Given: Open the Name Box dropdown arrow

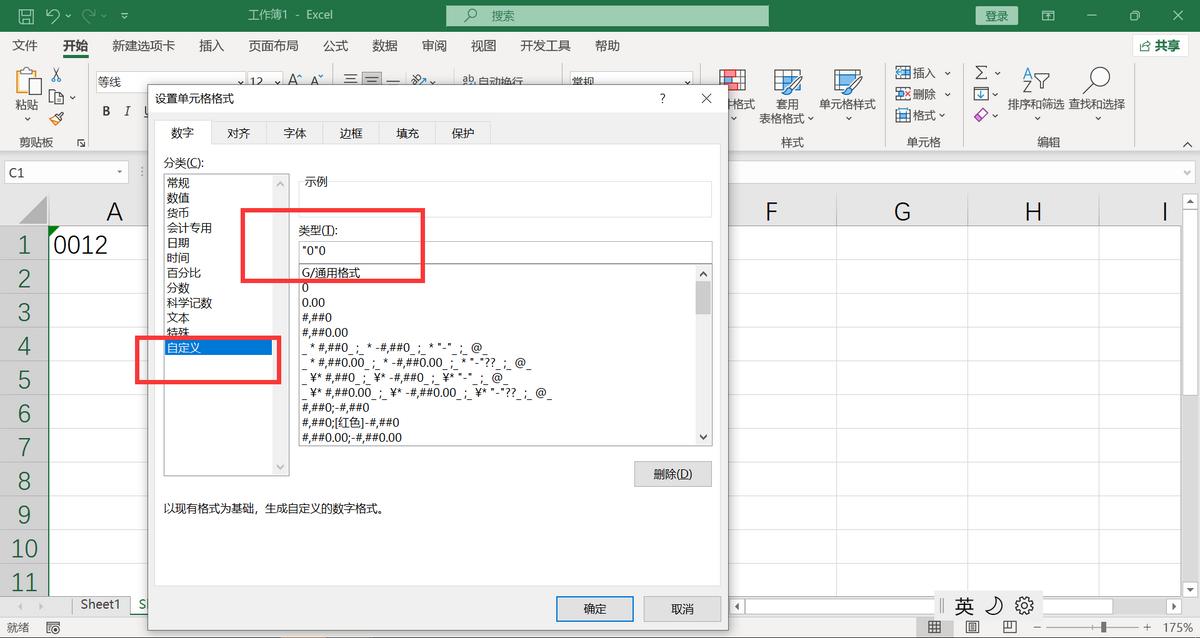Looking at the screenshot, I should [117, 171].
